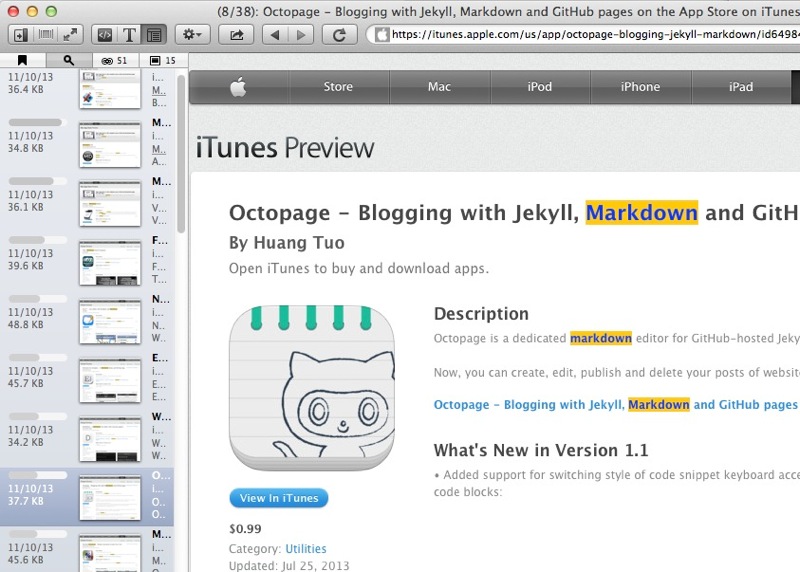Select the 36.4 KB page thumbnail
This screenshot has width=800, height=572.
110,88
